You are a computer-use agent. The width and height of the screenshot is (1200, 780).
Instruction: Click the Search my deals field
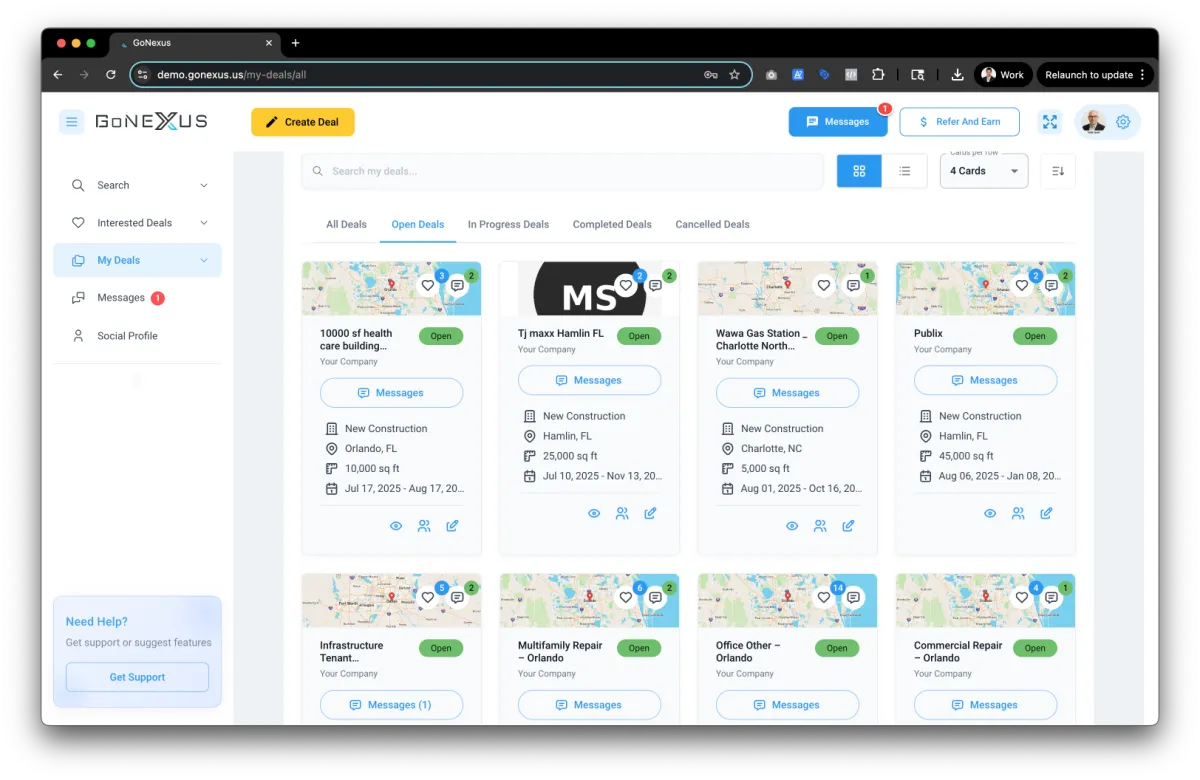tap(562, 171)
